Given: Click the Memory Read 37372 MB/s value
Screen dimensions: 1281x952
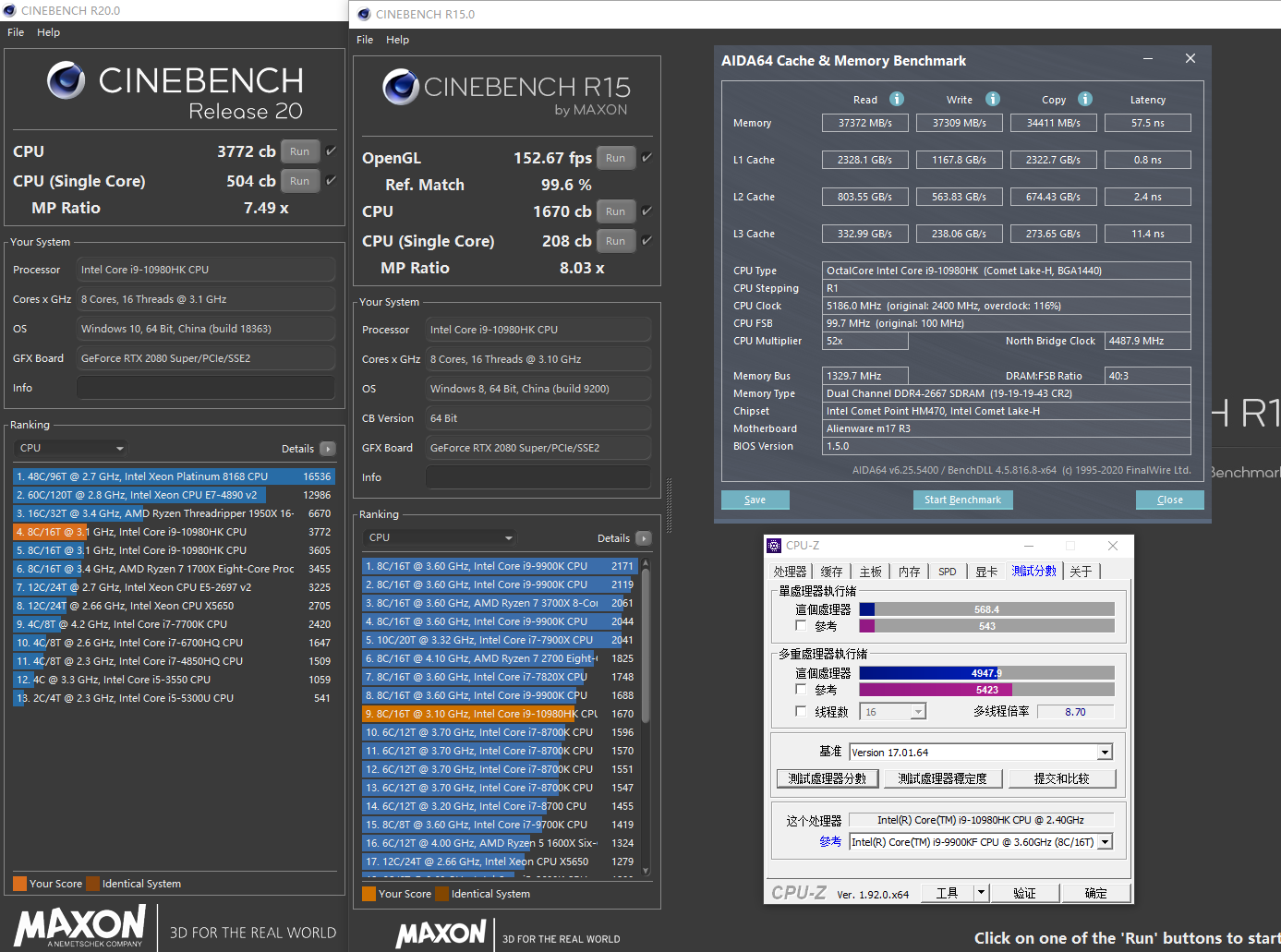Looking at the screenshot, I should 865,123.
